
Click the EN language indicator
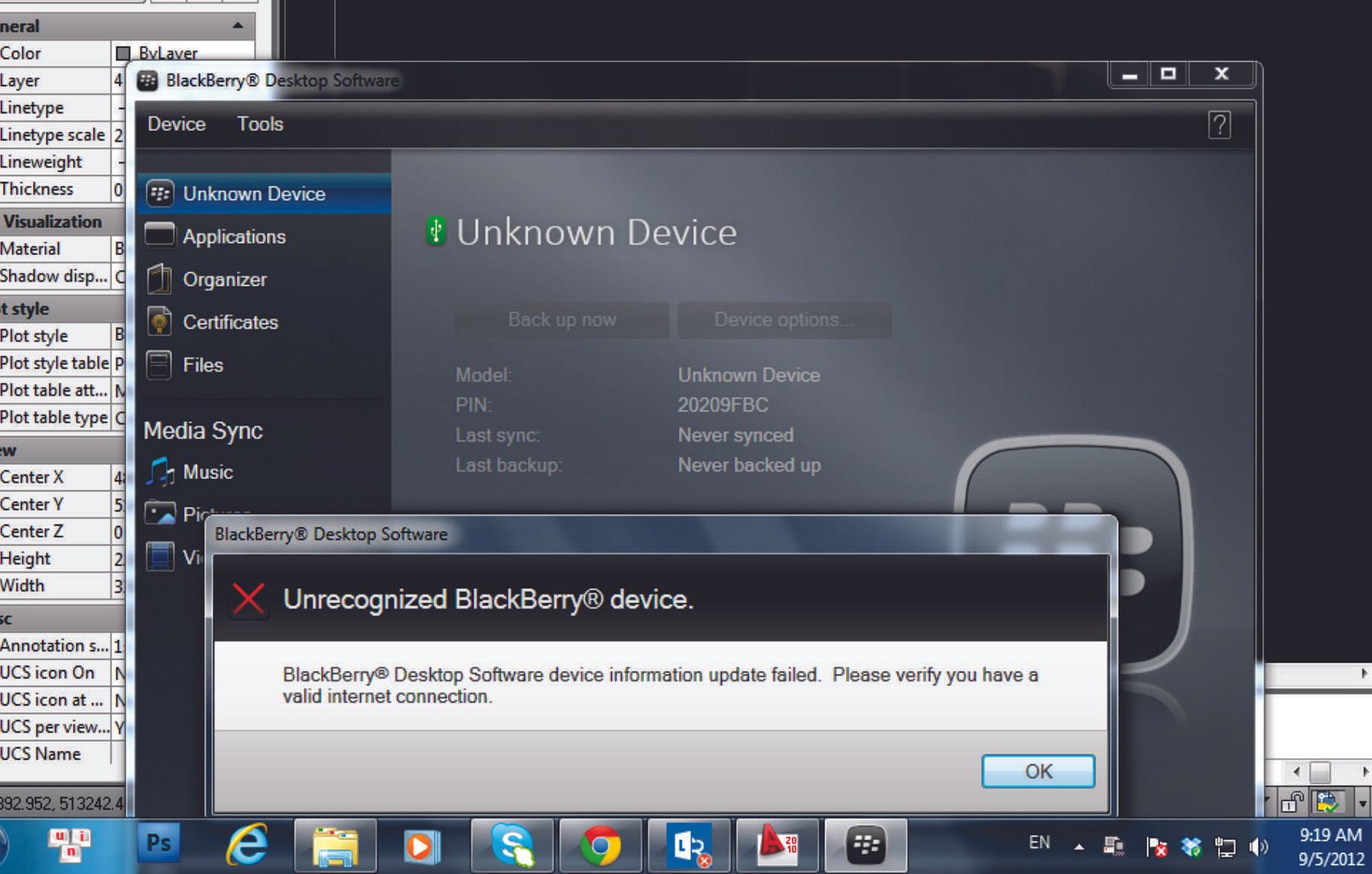coord(1039,843)
